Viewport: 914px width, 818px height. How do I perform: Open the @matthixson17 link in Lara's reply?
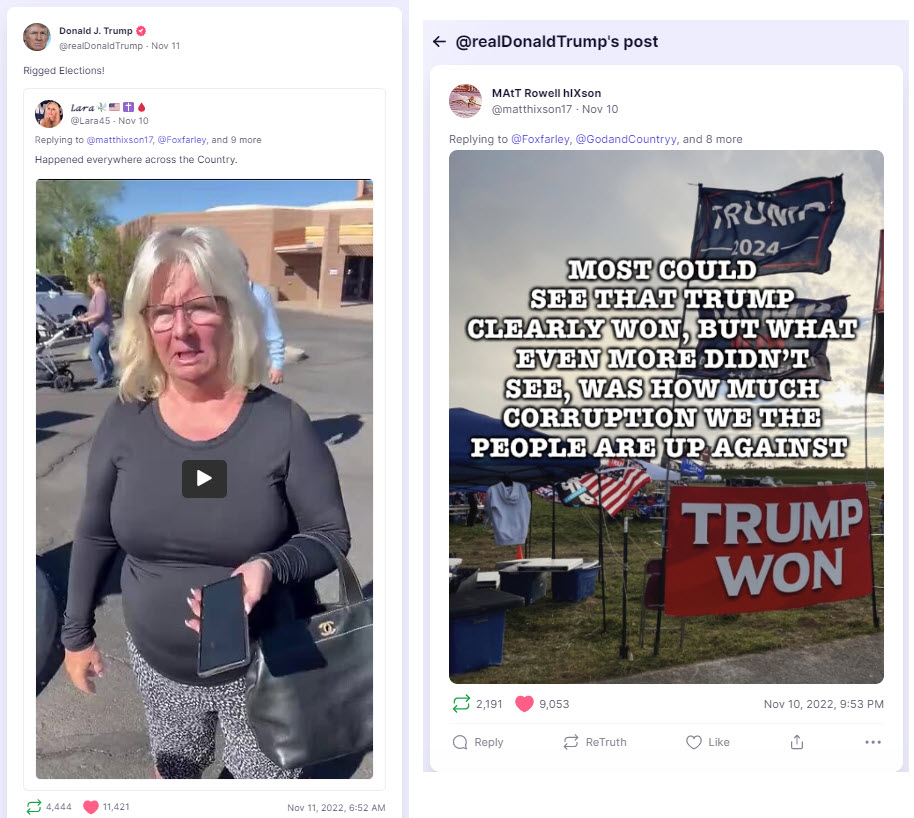(x=119, y=140)
